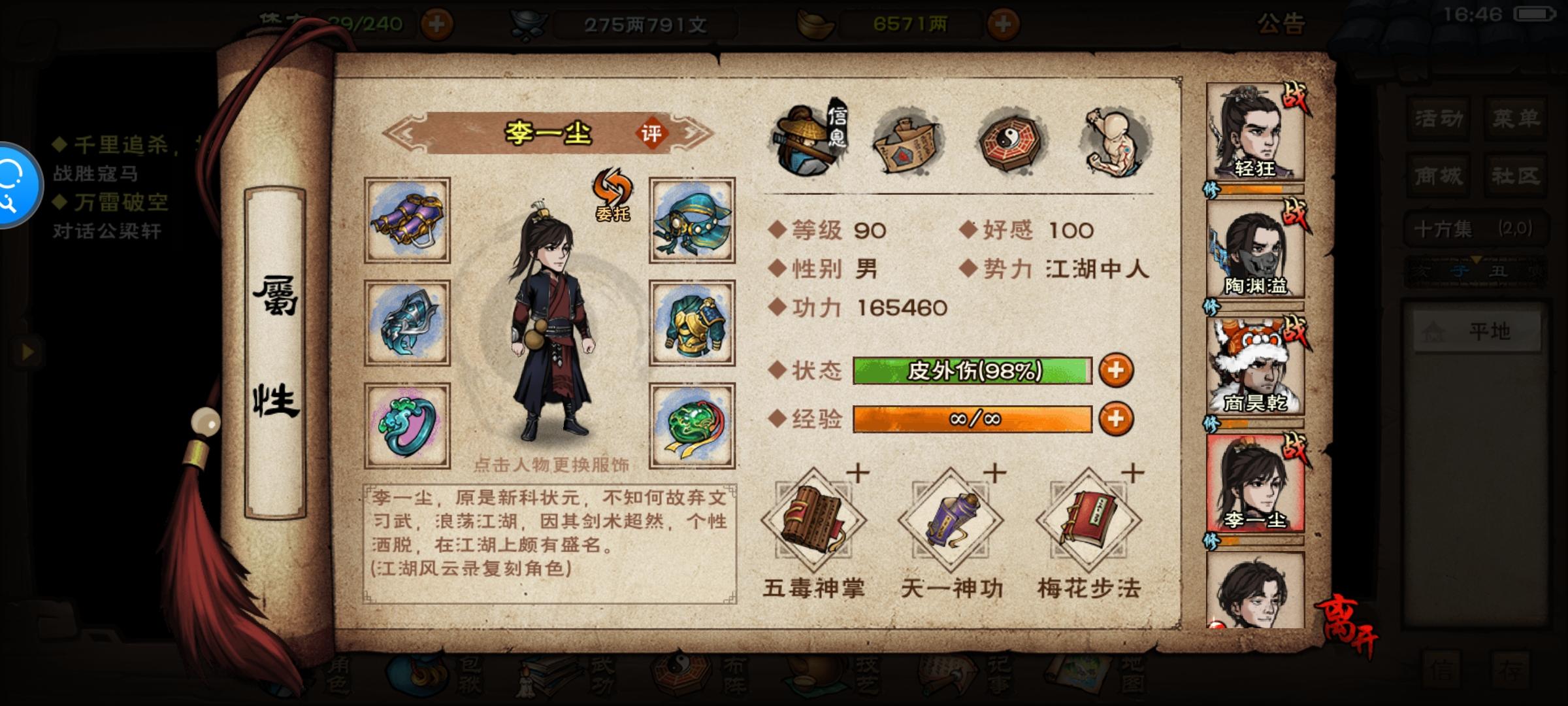Select 轻狂 character portrait
Viewport: 1568px width, 706px height.
(x=1255, y=133)
